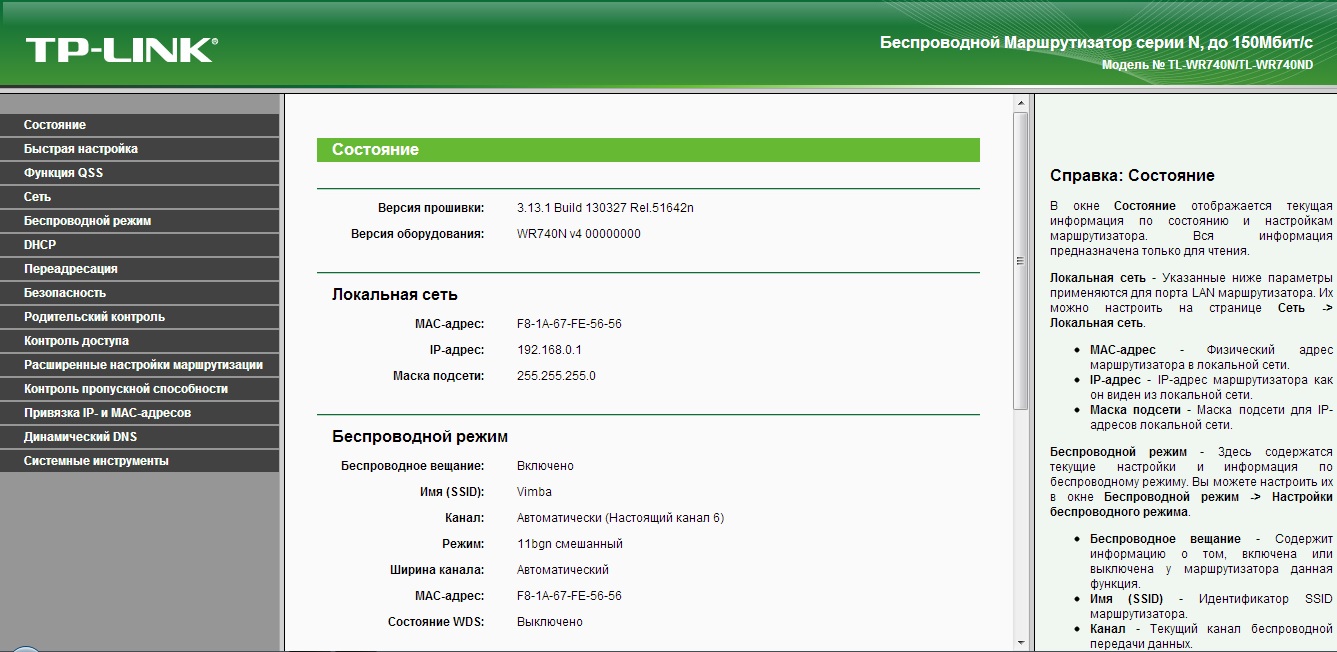Open Динамический DNS settings
Screen dimensions: 1337x652
click(139, 437)
